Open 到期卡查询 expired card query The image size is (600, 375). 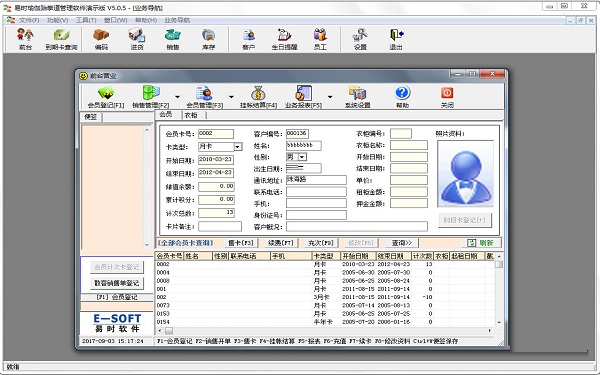(x=61, y=39)
